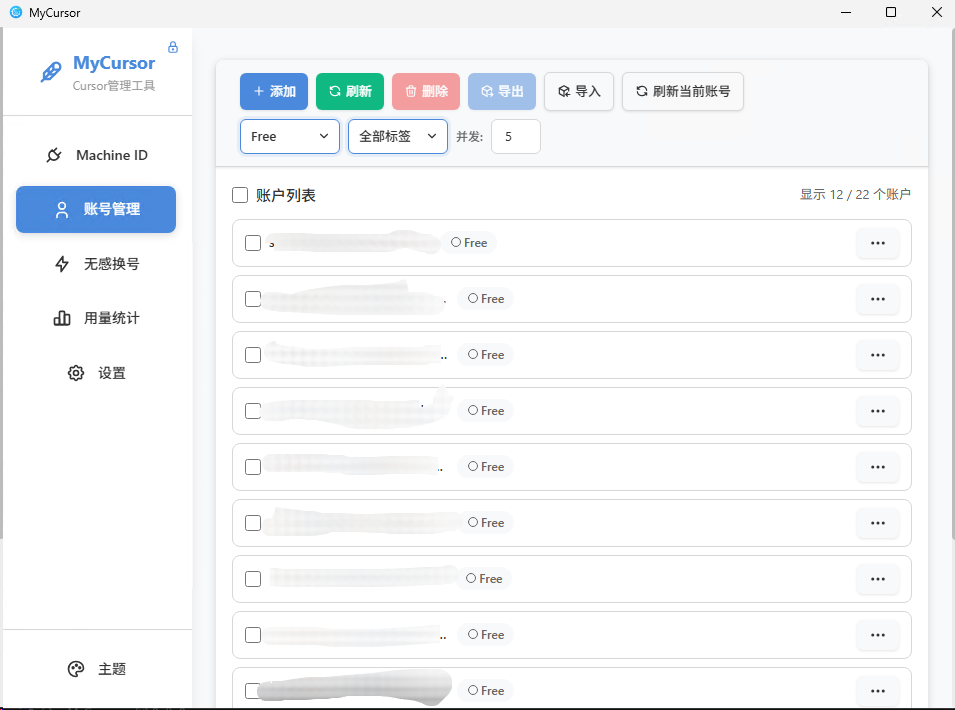Check the 账户列表 select-all checkbox

pyautogui.click(x=240, y=194)
